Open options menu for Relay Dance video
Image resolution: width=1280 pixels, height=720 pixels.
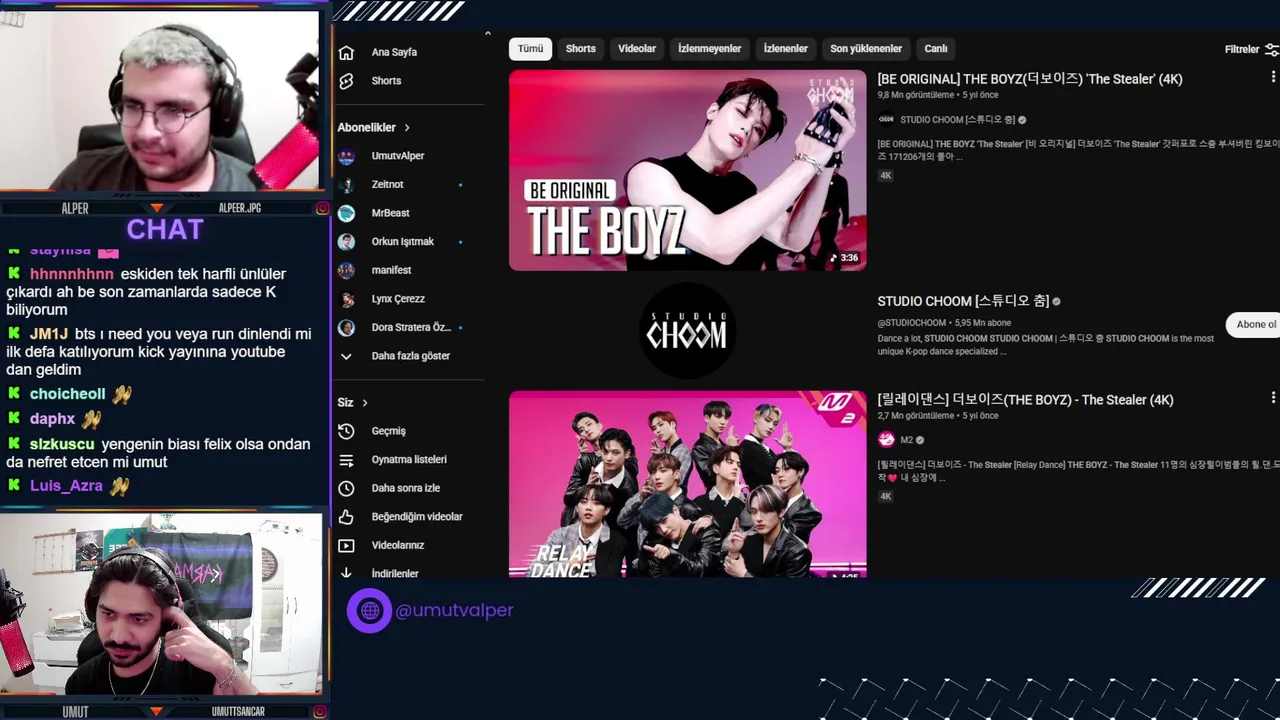[1273, 398]
